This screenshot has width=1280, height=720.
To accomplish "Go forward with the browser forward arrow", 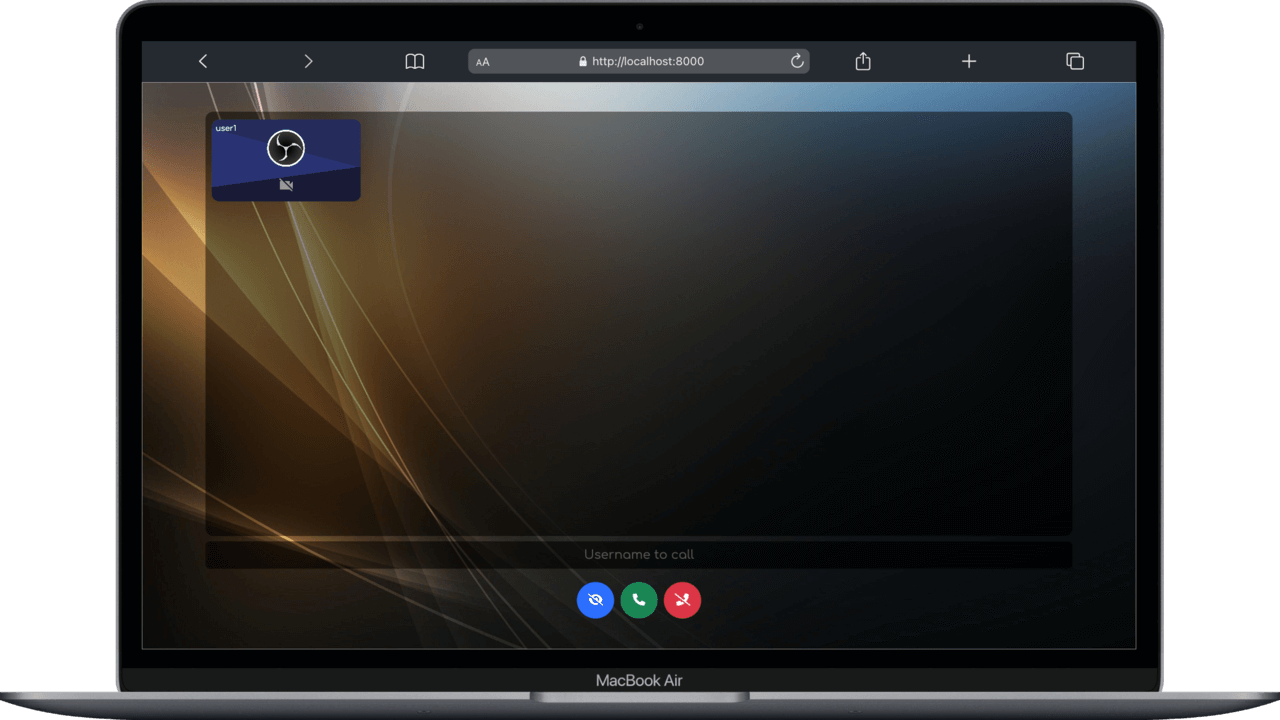I will [x=308, y=62].
